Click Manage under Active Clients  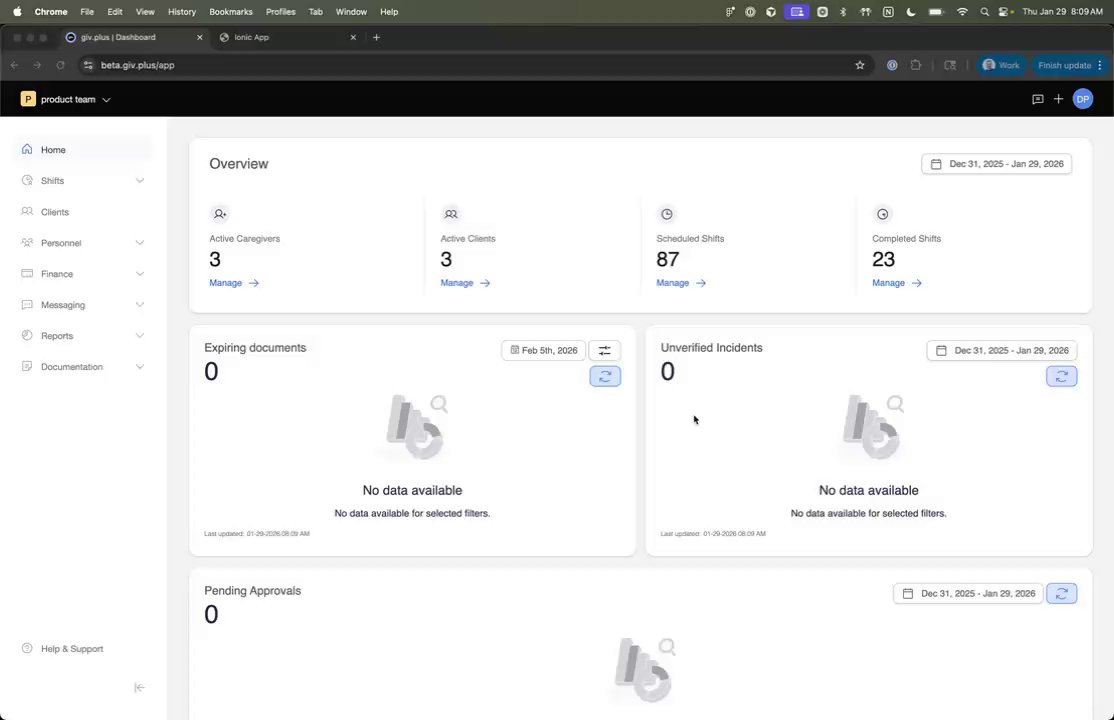[x=465, y=283]
